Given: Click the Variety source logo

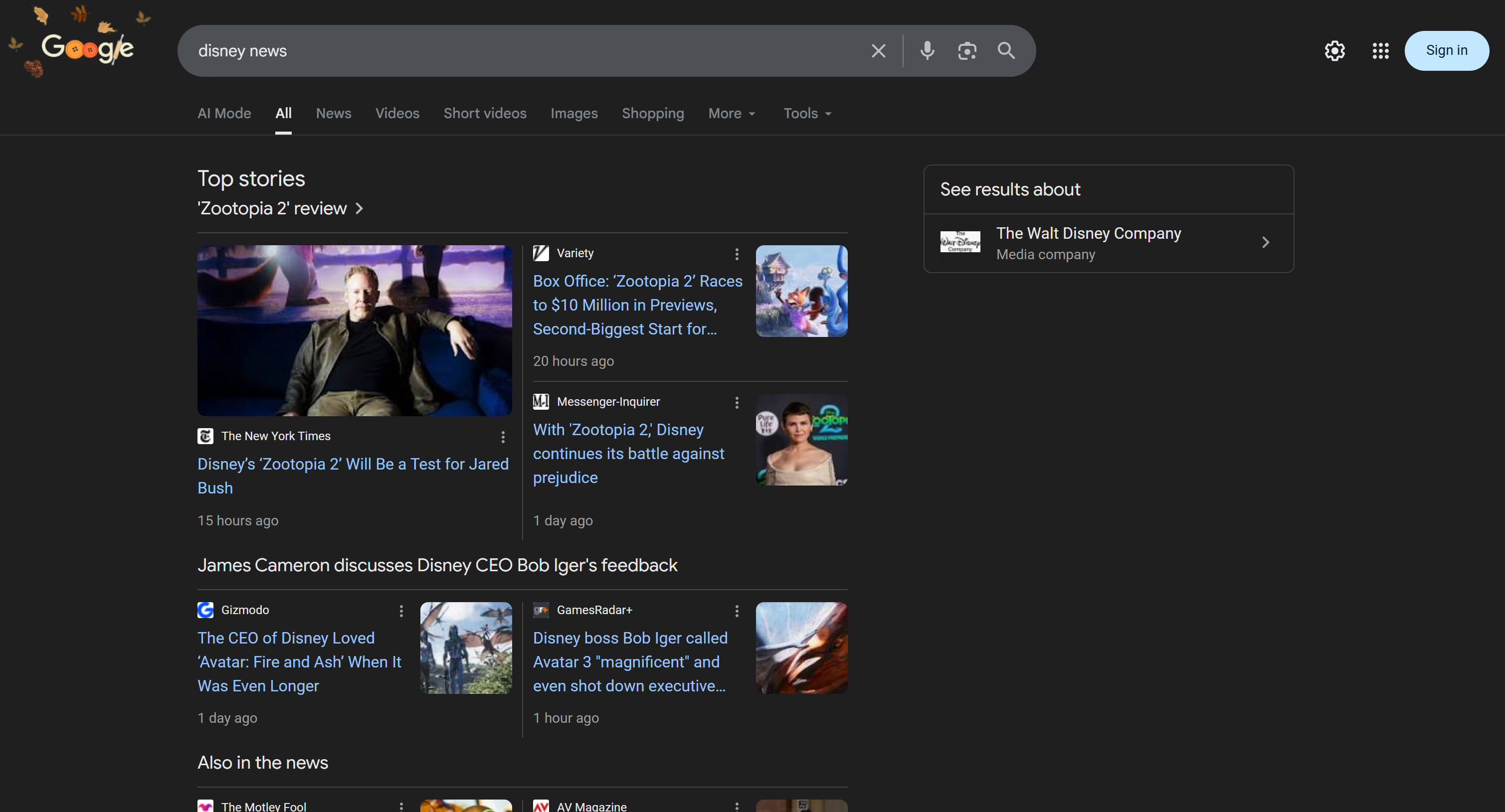Looking at the screenshot, I should tap(541, 253).
